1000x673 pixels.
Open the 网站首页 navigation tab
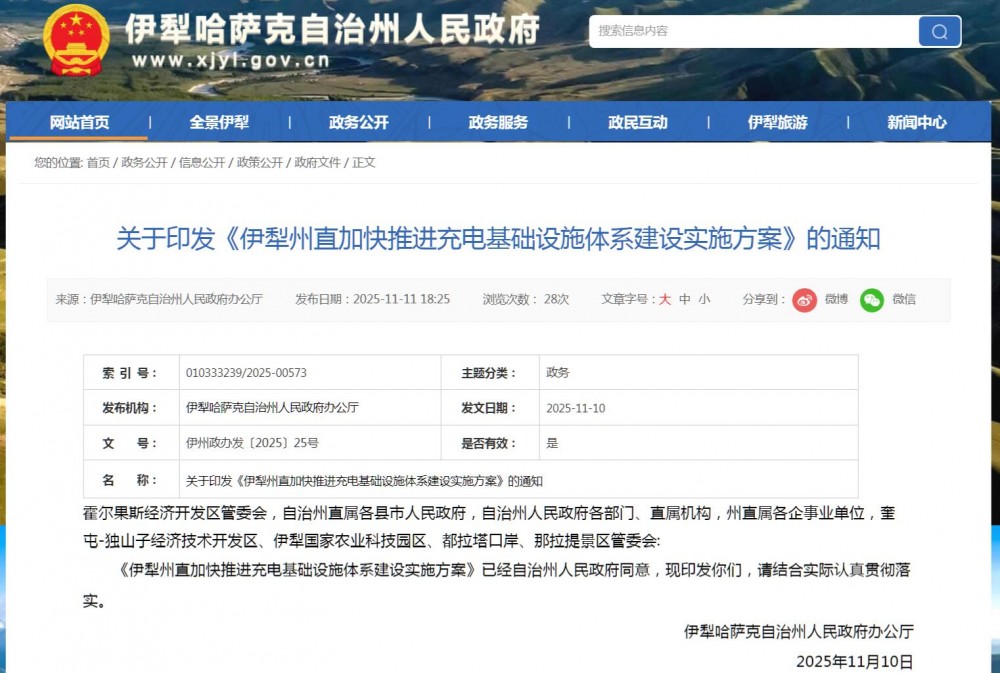[80, 123]
